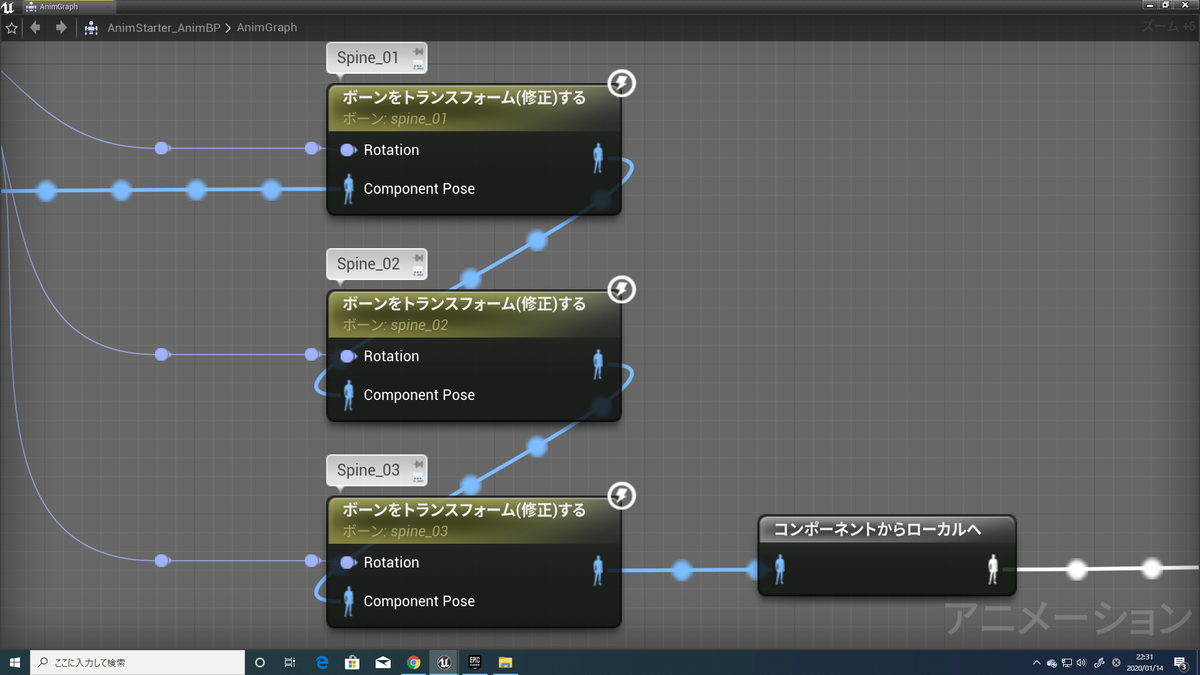Click the Windows search input field
This screenshot has width=1200, height=675.
[x=137, y=662]
